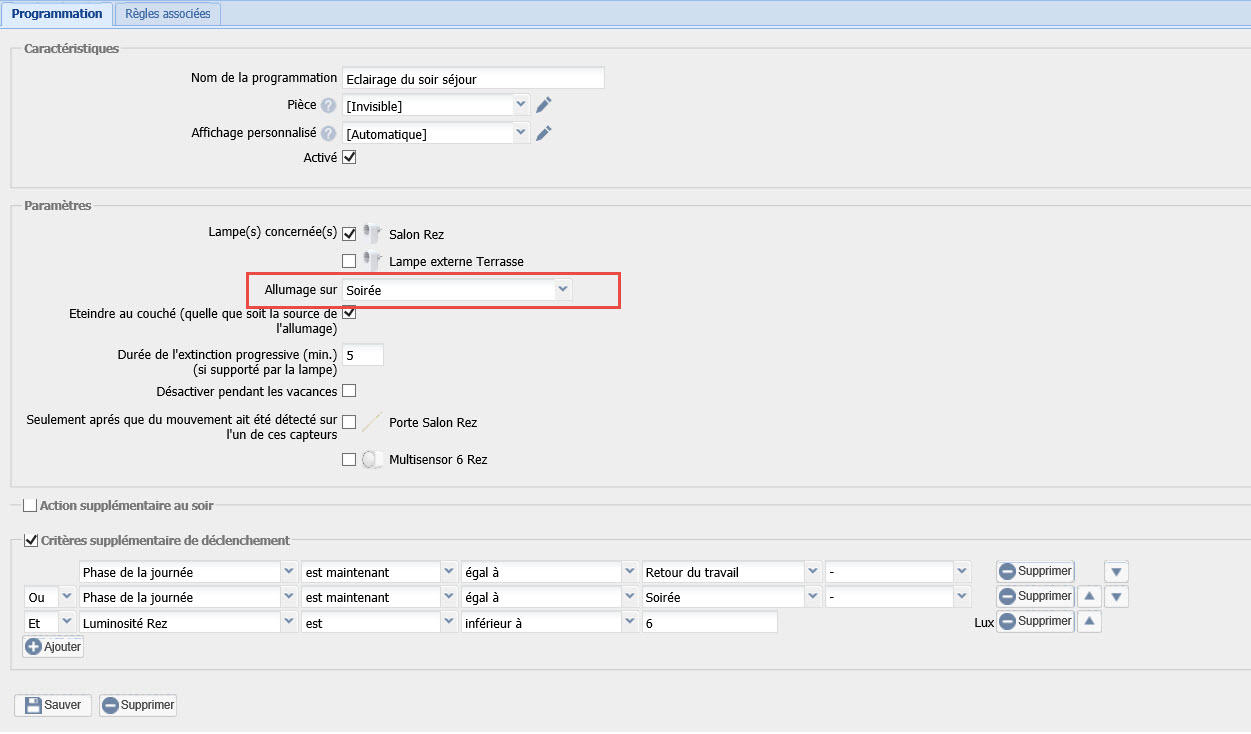Enable Action supplémentaire au soir

pyautogui.click(x=30, y=505)
